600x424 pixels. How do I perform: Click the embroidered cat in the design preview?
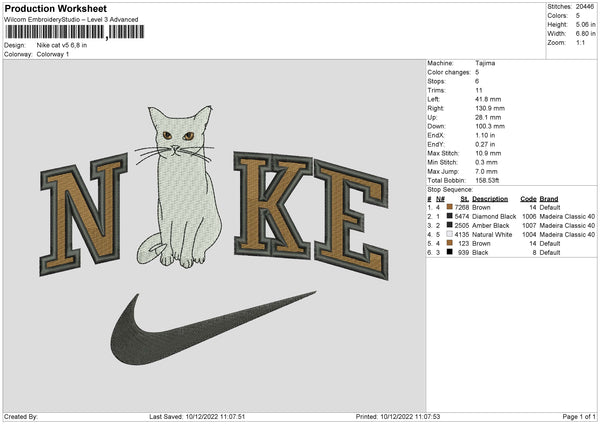179,187
